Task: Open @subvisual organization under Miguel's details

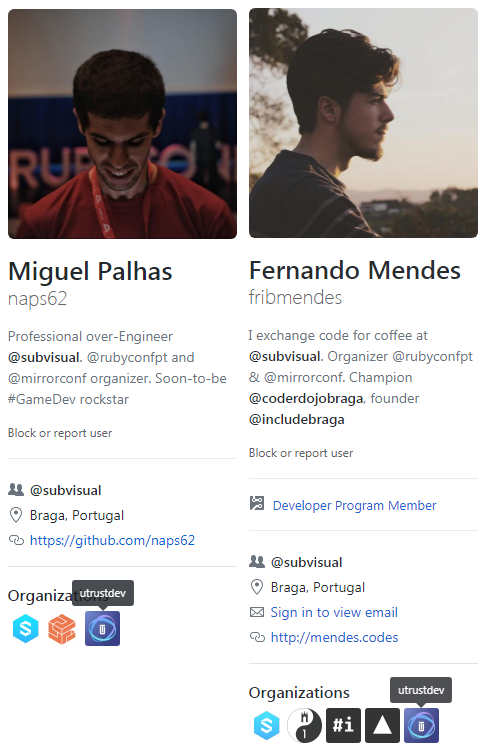Action: point(66,490)
